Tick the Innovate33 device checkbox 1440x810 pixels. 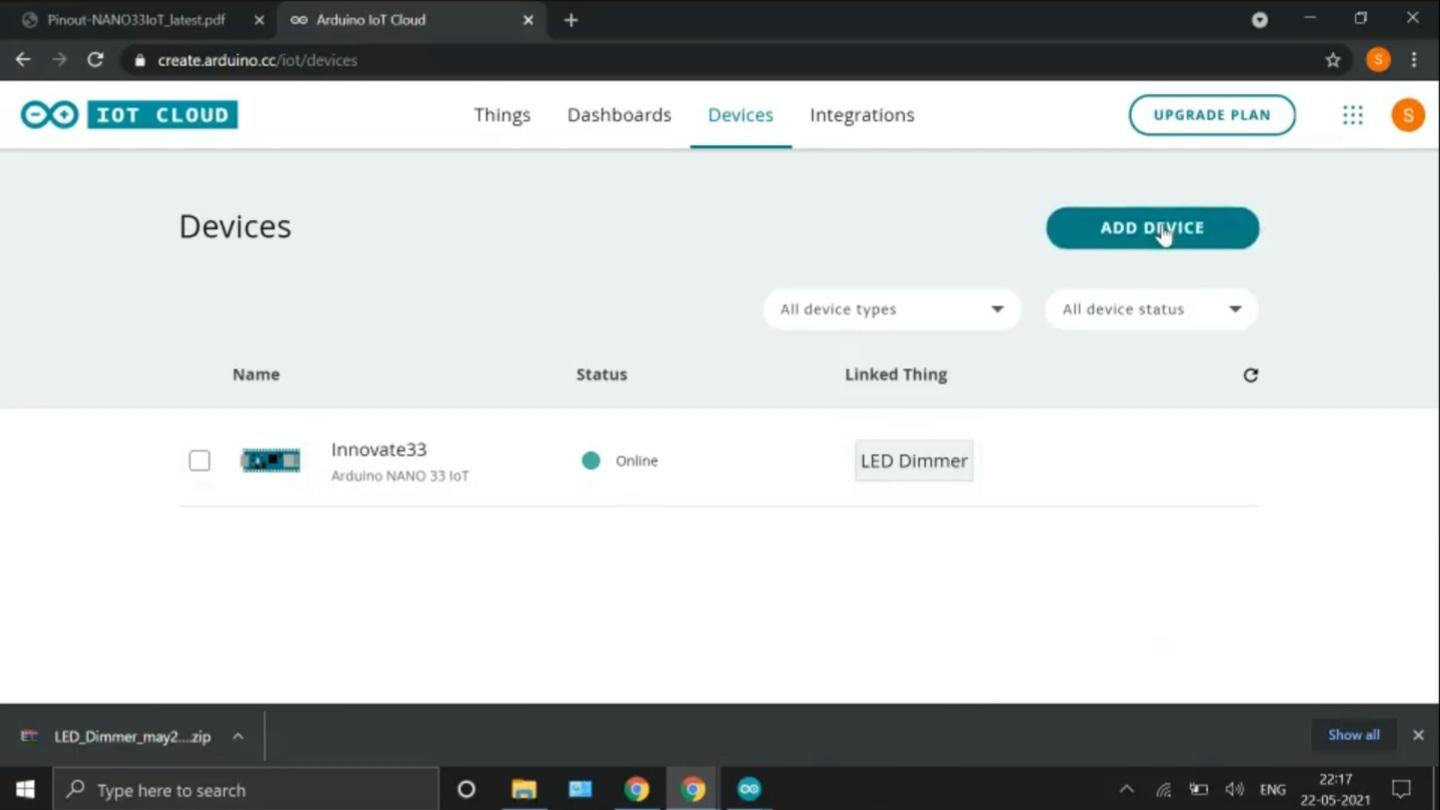click(x=200, y=460)
